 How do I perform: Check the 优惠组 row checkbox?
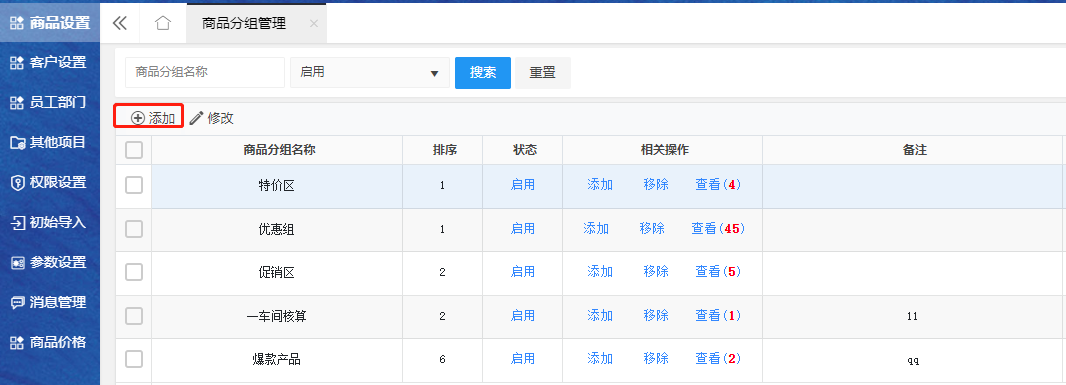(x=134, y=229)
